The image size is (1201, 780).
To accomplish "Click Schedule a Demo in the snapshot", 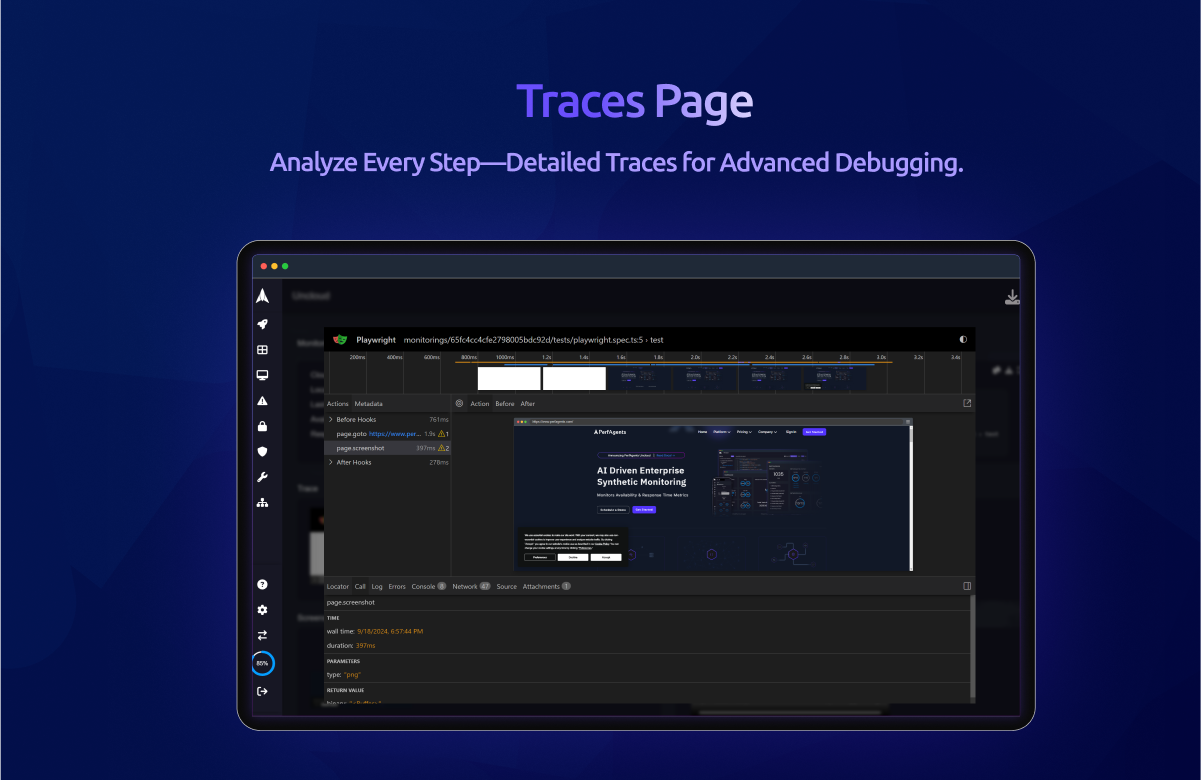I will click(613, 510).
